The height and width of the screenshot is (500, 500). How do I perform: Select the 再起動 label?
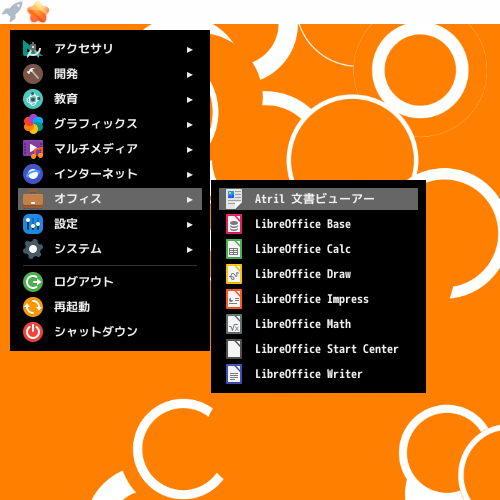coord(72,307)
